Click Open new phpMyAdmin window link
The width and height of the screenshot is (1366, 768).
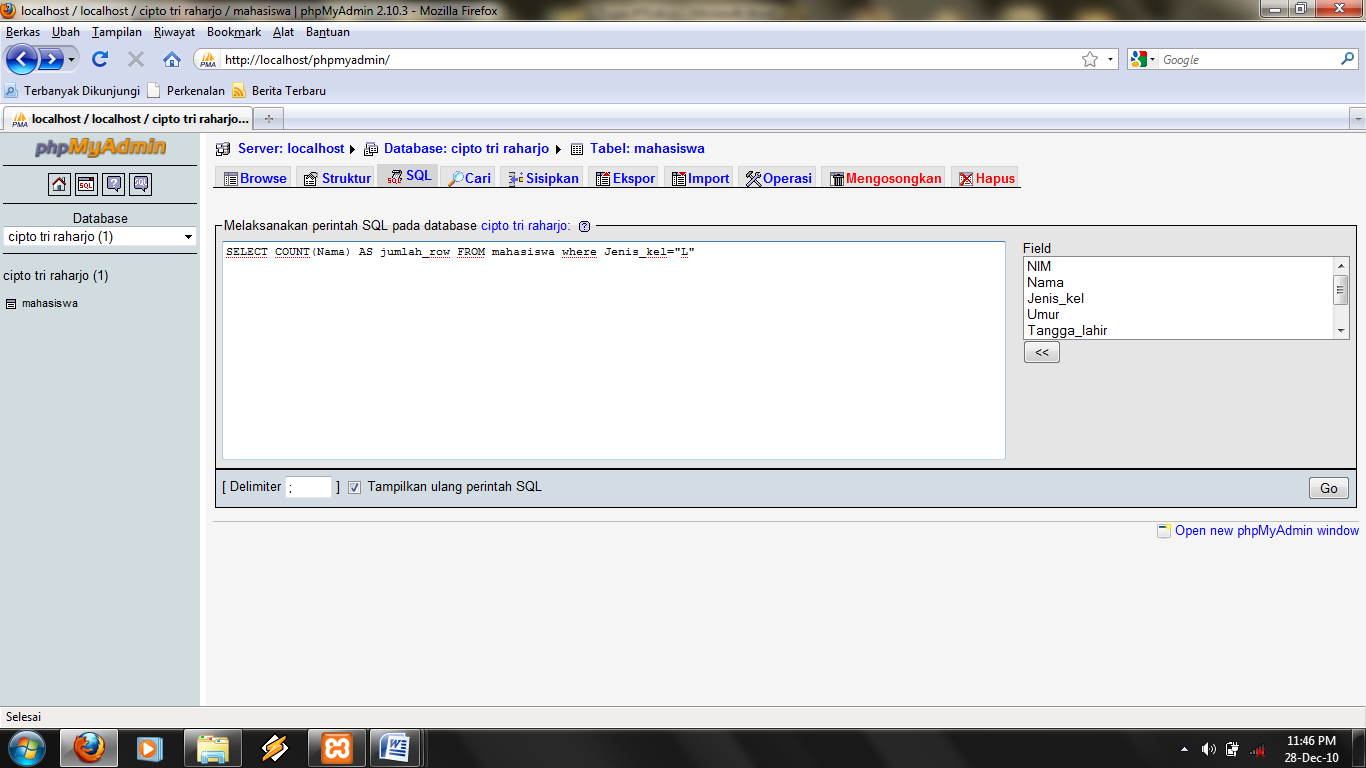(1267, 531)
